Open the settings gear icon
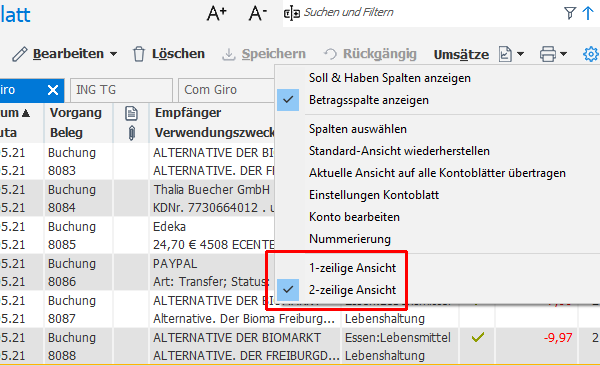 point(591,54)
